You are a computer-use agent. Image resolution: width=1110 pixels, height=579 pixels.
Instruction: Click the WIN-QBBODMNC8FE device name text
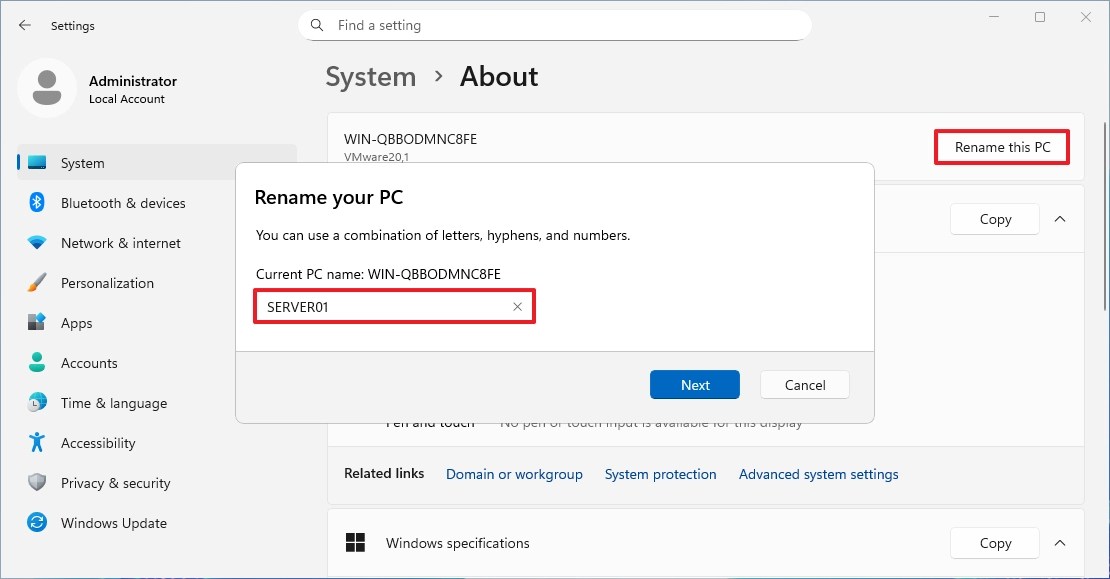pos(411,139)
